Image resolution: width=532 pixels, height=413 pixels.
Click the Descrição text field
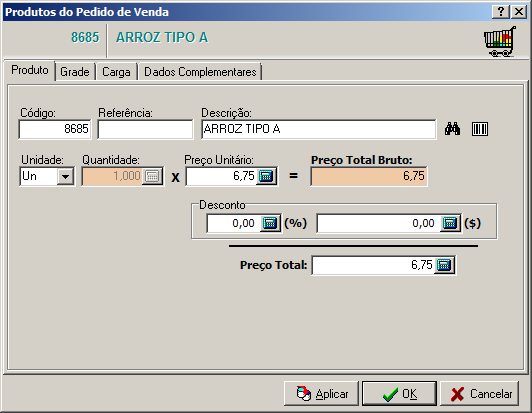tap(319, 129)
